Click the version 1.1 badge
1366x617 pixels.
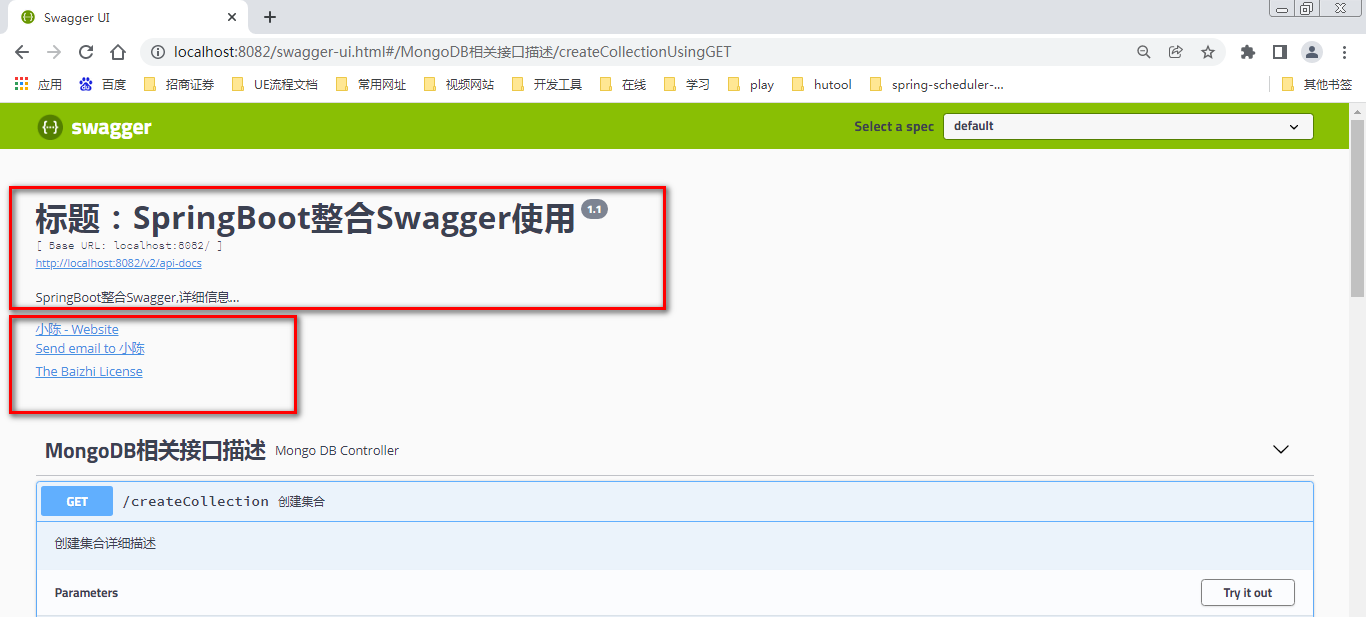click(594, 209)
